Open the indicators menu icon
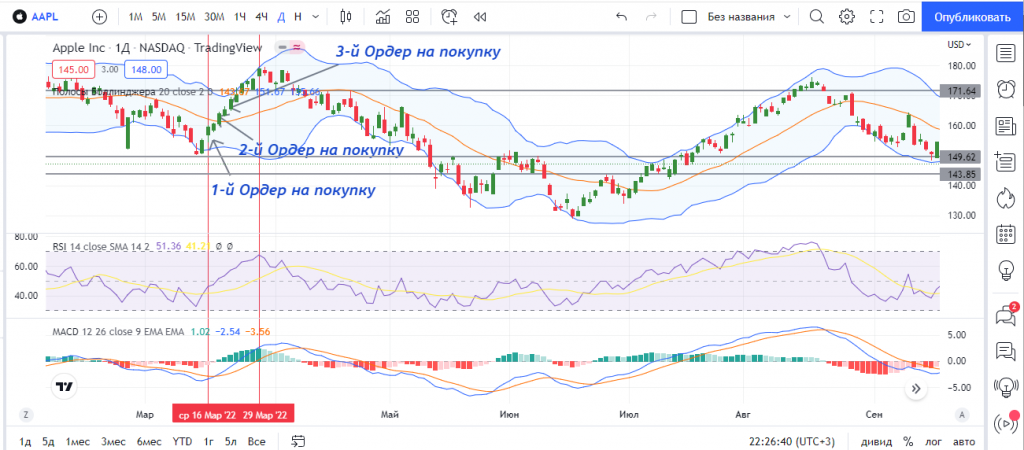This screenshot has height=450, width=1024. [x=383, y=16]
